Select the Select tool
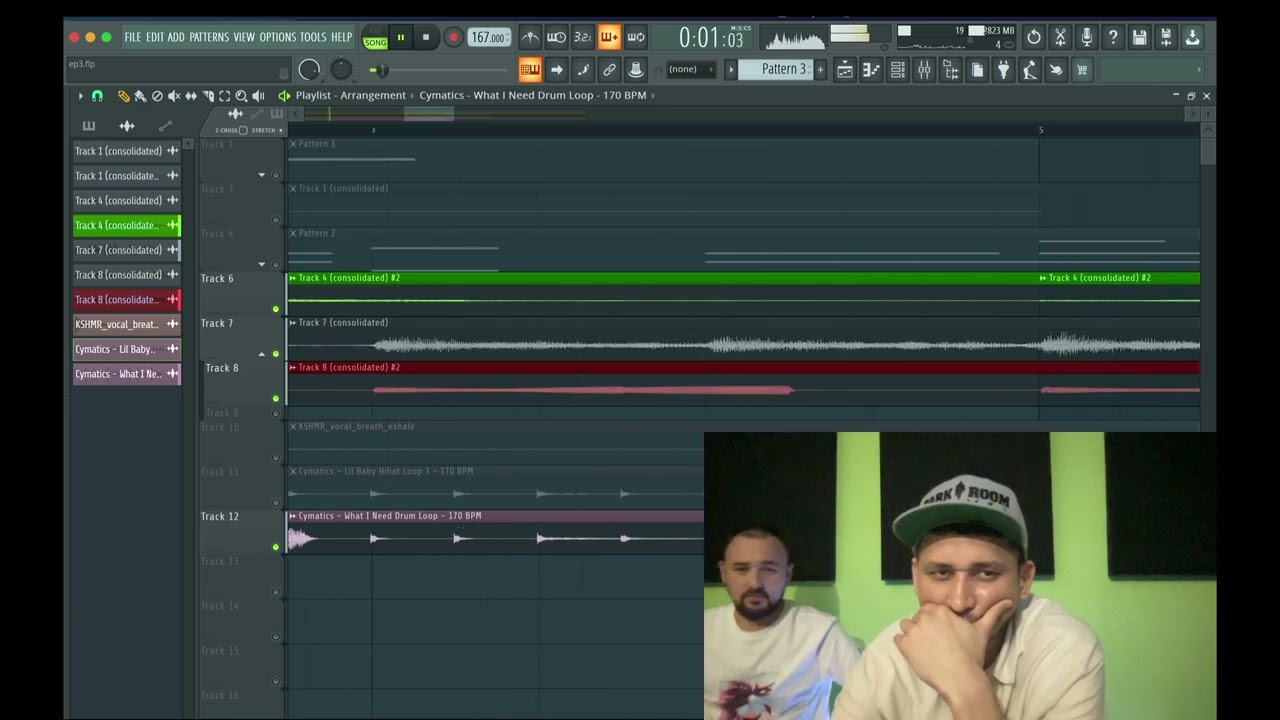Viewport: 1280px width, 720px height. point(225,96)
